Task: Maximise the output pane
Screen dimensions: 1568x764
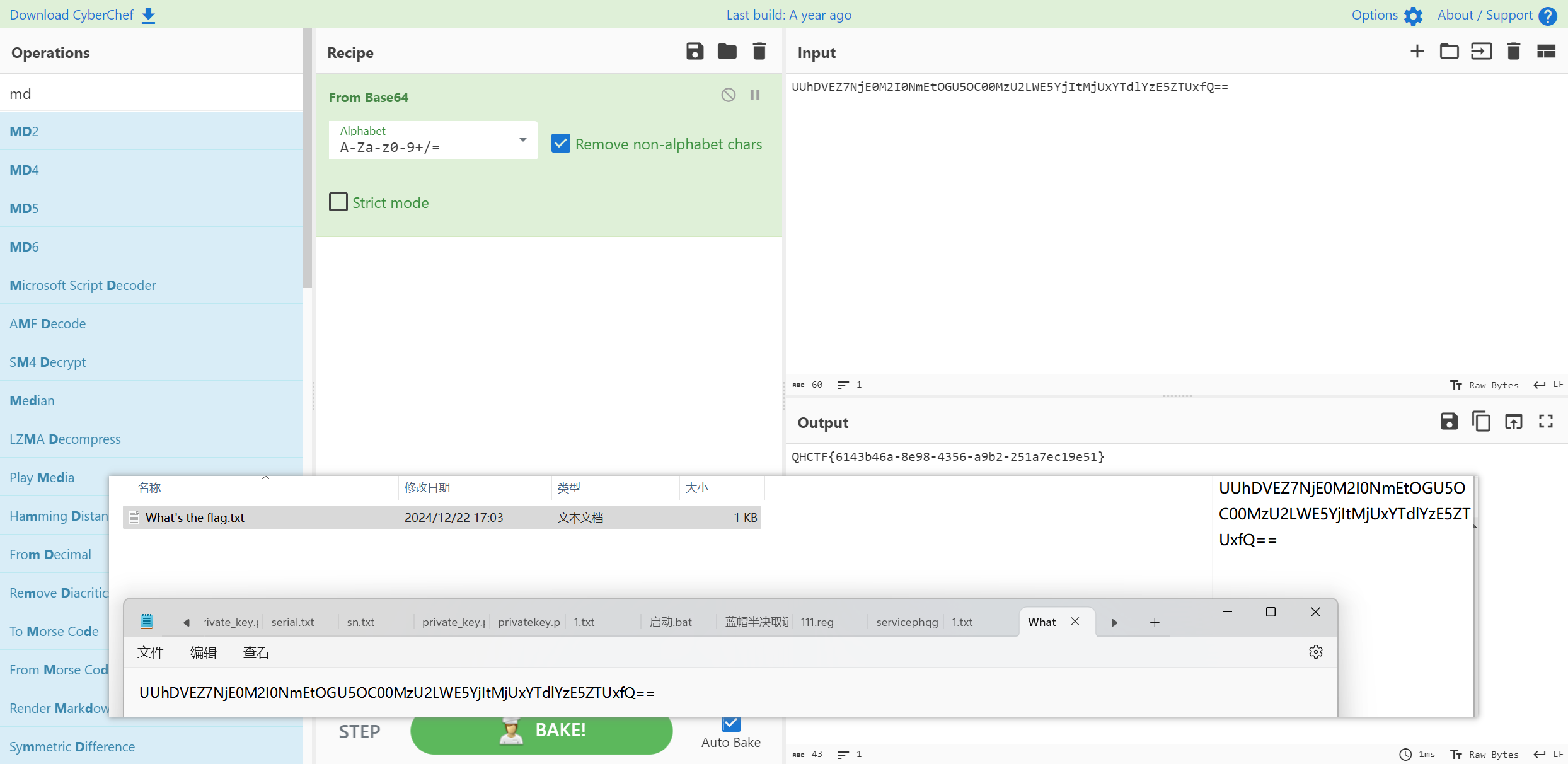Action: pyautogui.click(x=1546, y=422)
